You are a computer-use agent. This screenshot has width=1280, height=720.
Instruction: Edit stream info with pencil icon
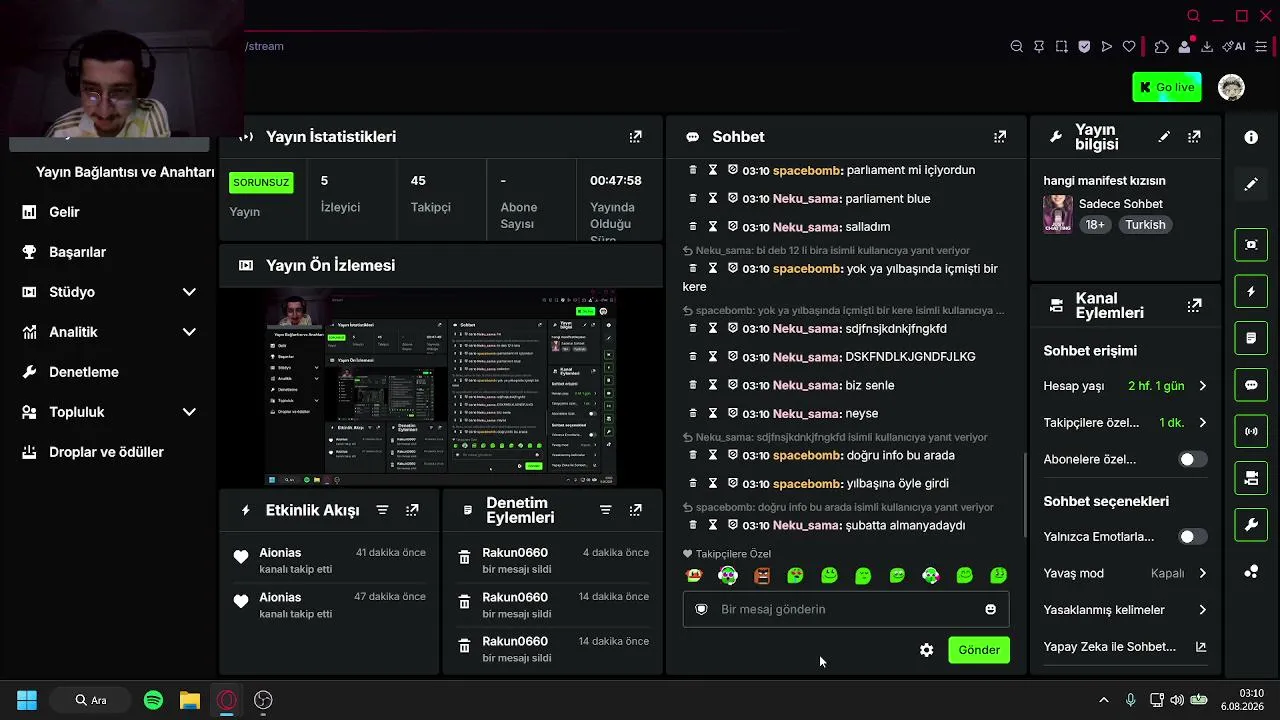[x=1164, y=137]
